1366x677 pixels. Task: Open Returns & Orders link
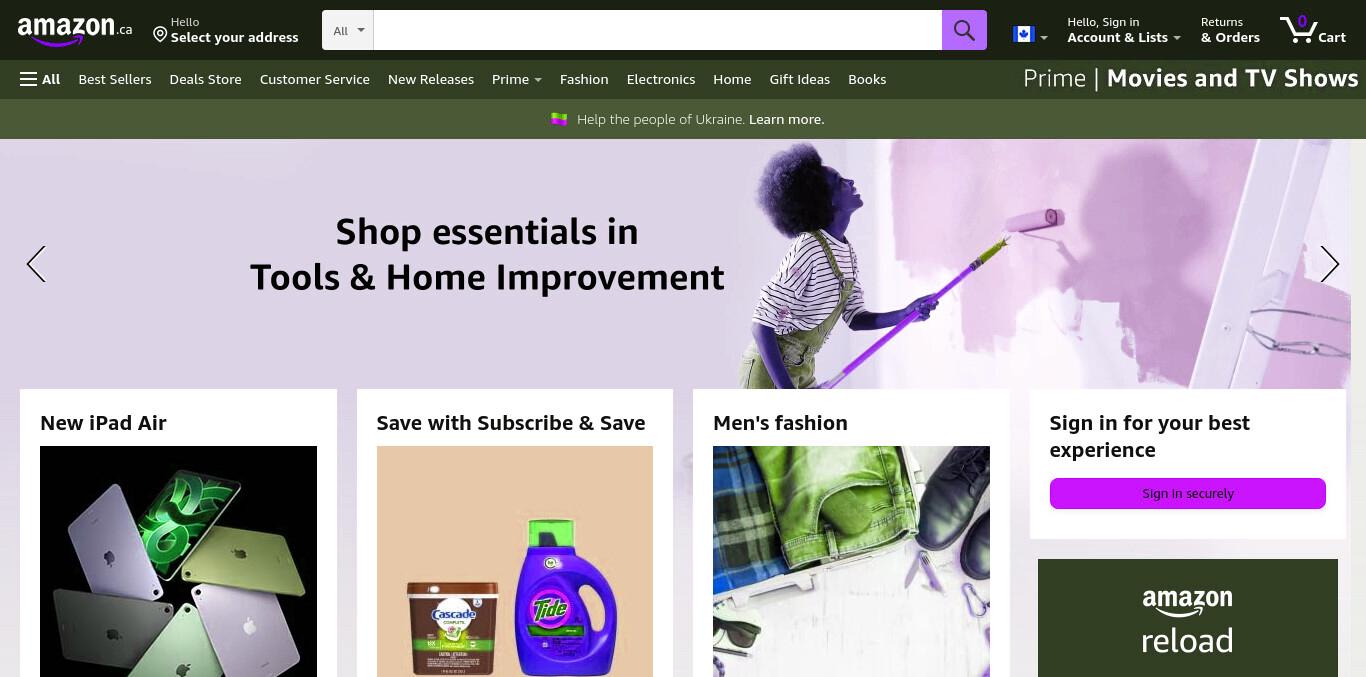pyautogui.click(x=1230, y=30)
